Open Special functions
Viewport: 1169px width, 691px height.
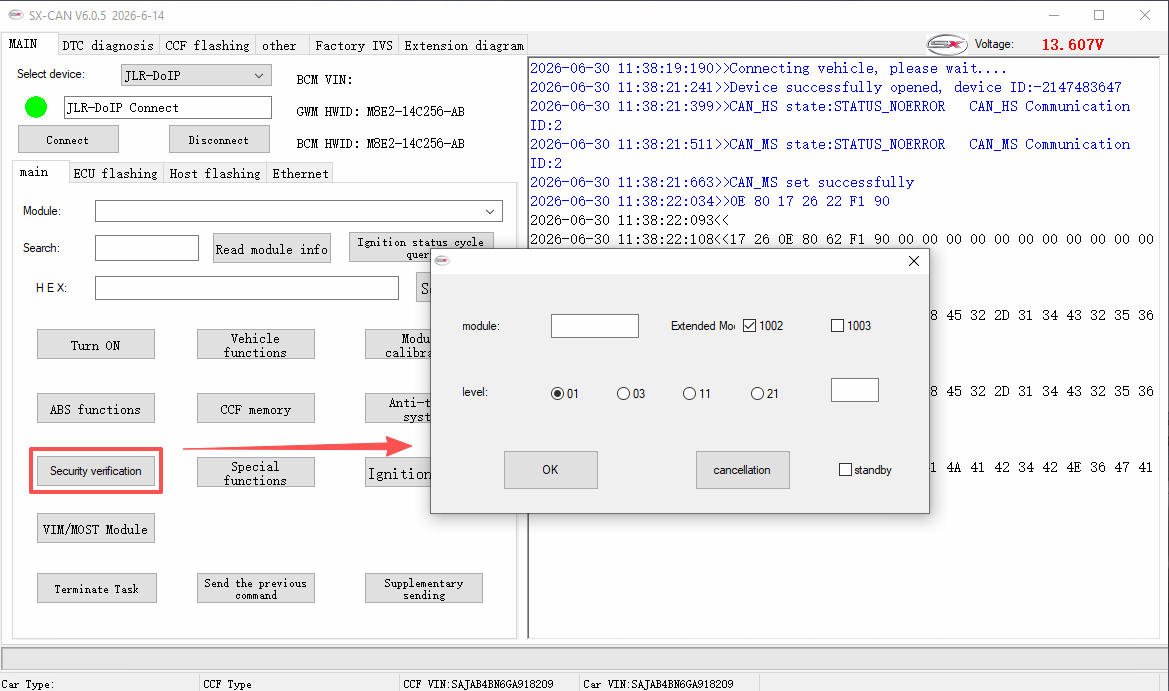tap(255, 473)
